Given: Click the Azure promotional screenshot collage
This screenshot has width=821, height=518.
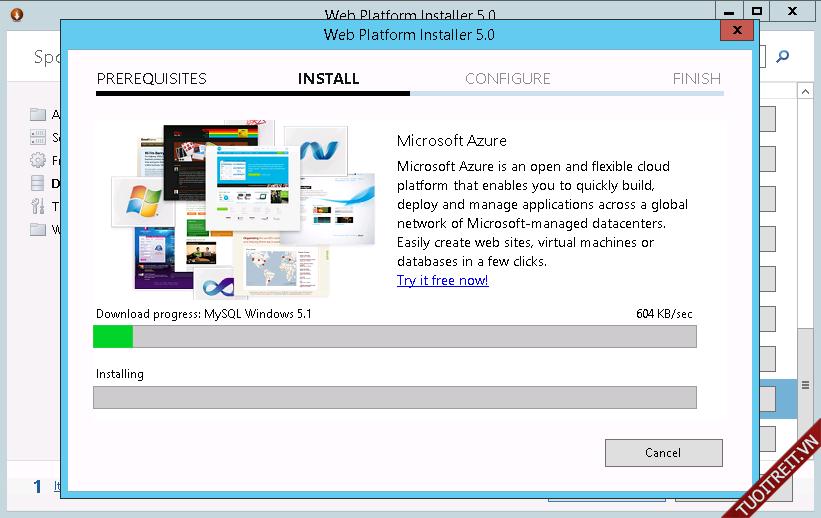Looking at the screenshot, I should (x=242, y=210).
